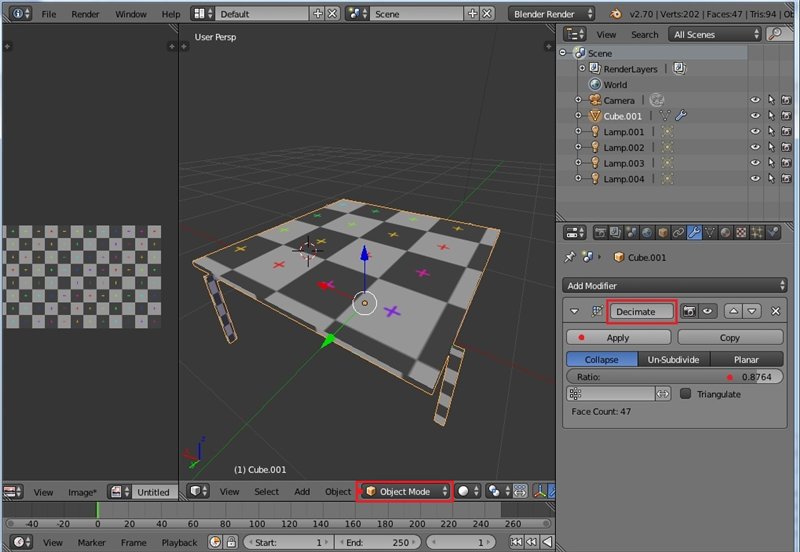Open the Render menu in top bar
The width and height of the screenshot is (800, 552).
85,14
